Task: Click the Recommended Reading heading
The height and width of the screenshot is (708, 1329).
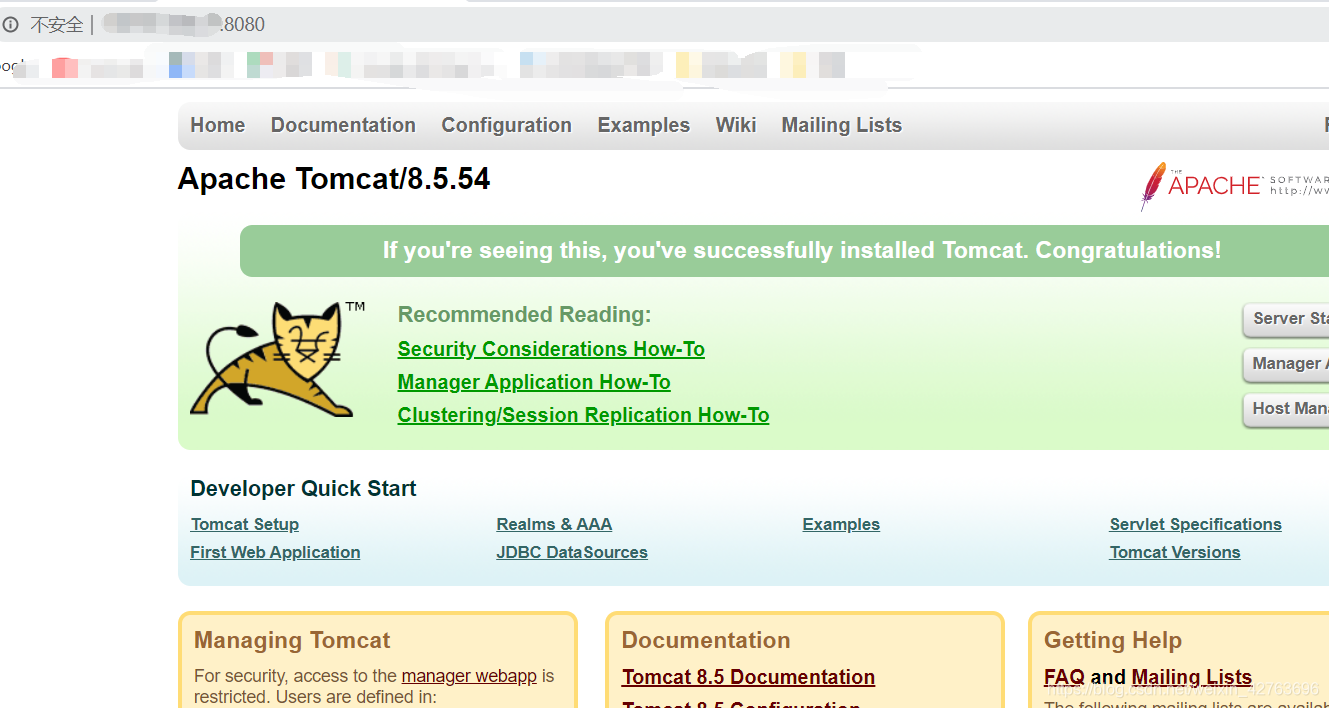Action: click(524, 315)
